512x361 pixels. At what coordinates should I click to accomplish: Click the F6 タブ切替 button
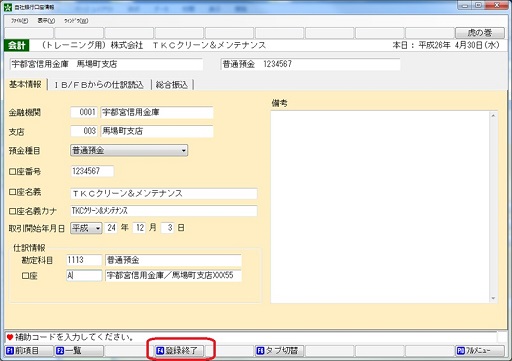pos(279,351)
